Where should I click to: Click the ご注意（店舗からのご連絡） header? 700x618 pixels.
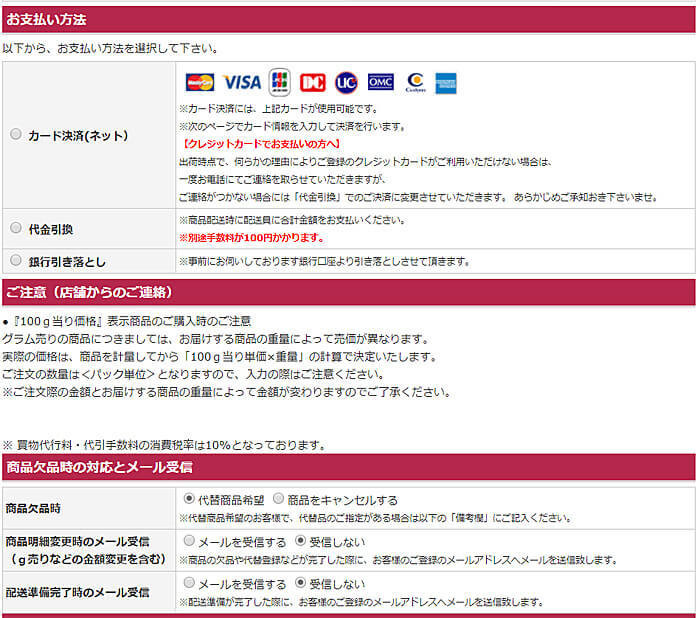[x=90, y=292]
